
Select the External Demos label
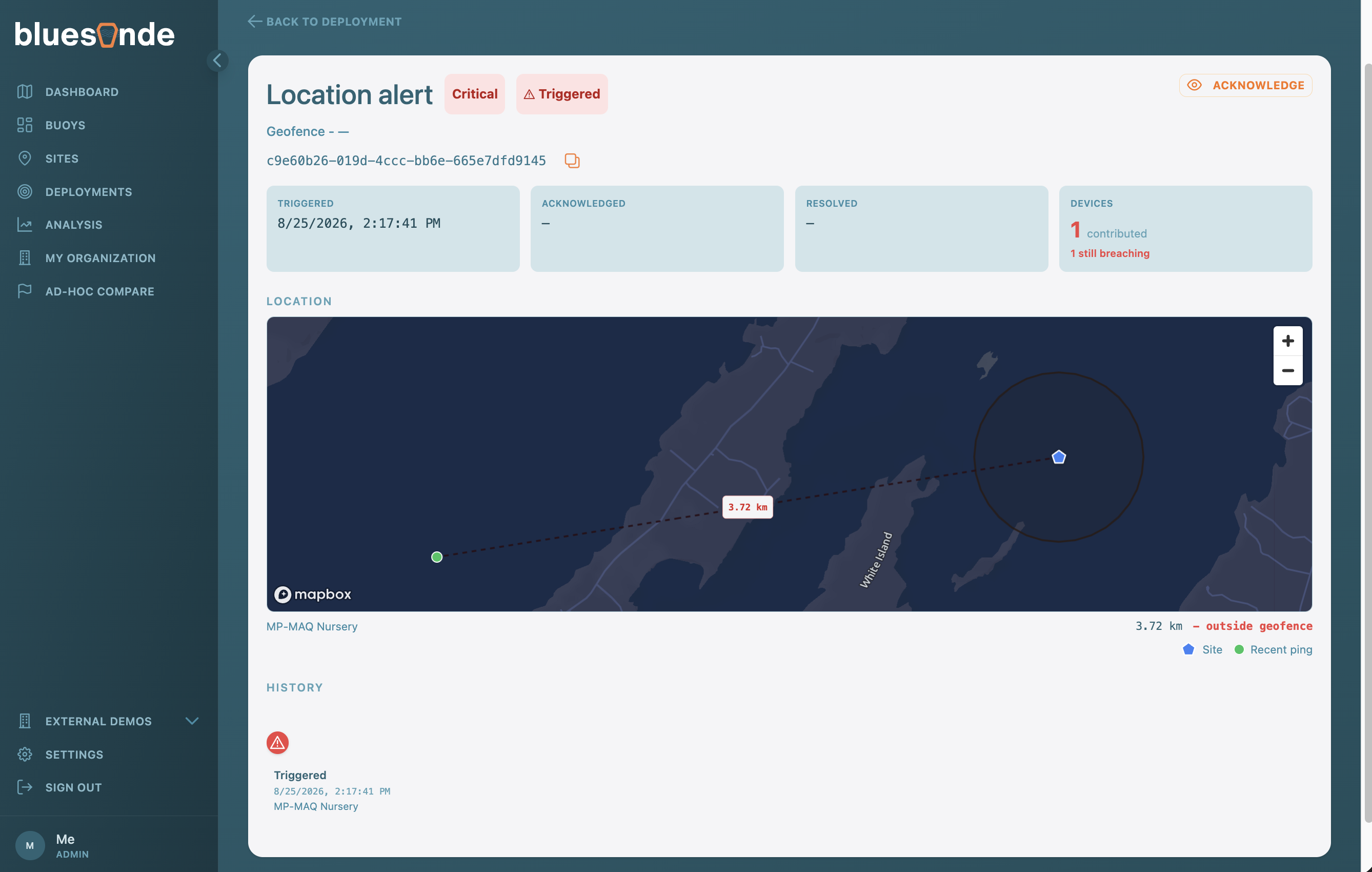[x=98, y=721]
